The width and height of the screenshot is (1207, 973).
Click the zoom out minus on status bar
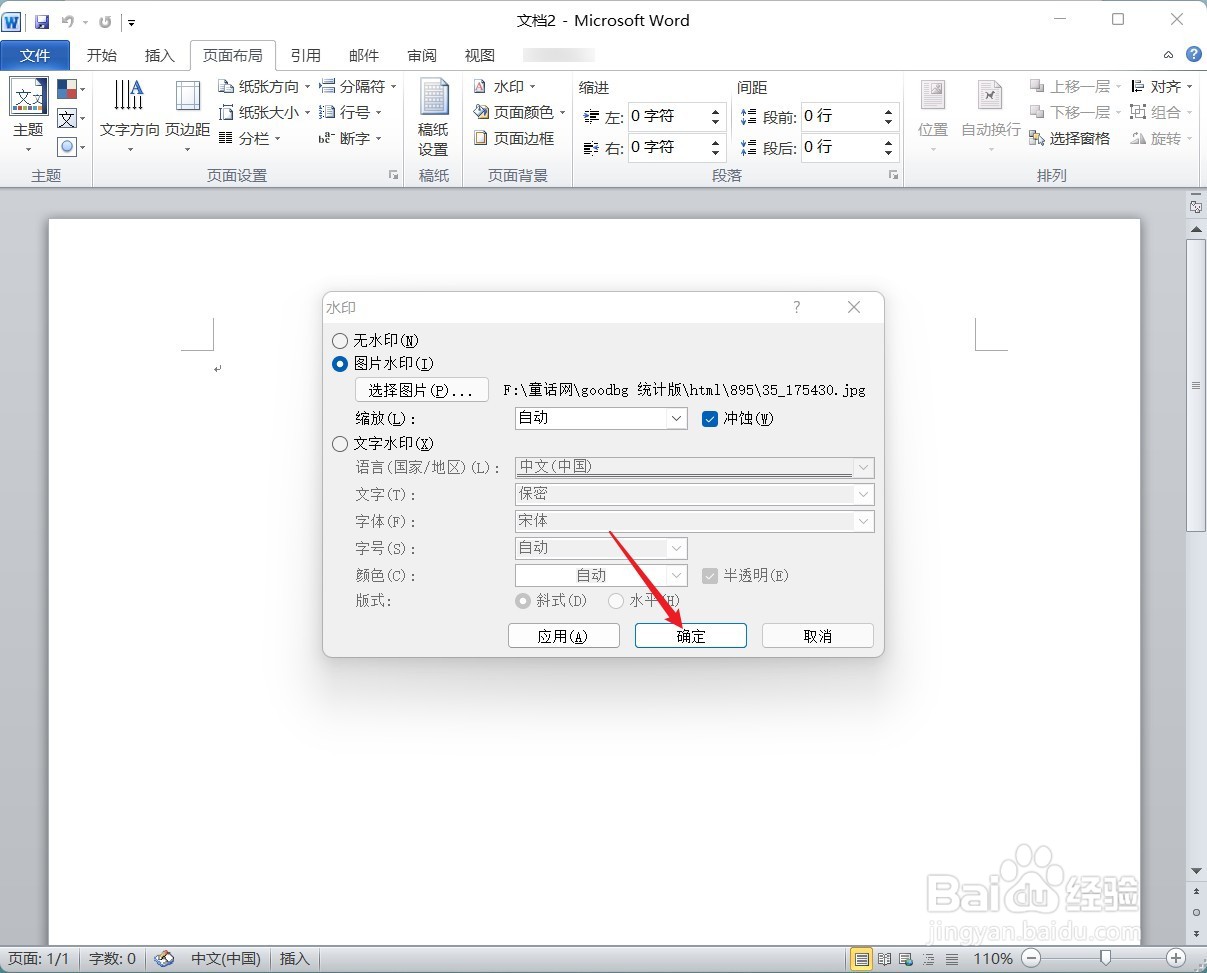pyautogui.click(x=1032, y=958)
